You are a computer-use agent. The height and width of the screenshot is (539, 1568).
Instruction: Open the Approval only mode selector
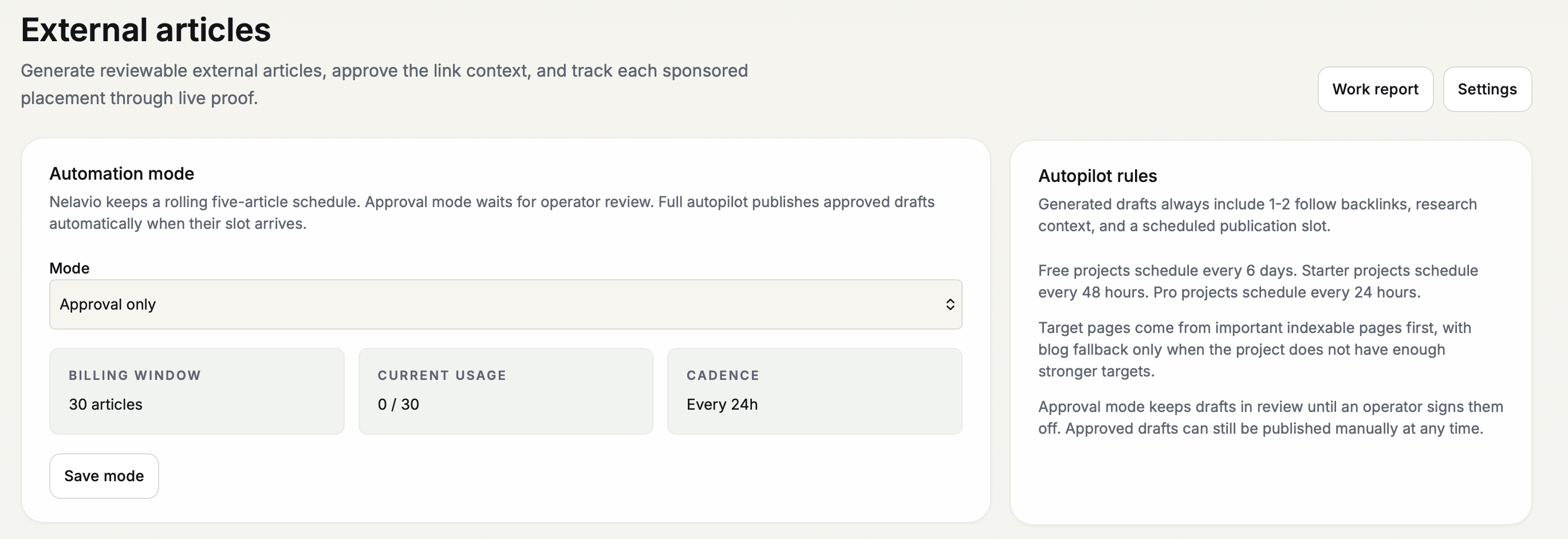(x=505, y=304)
